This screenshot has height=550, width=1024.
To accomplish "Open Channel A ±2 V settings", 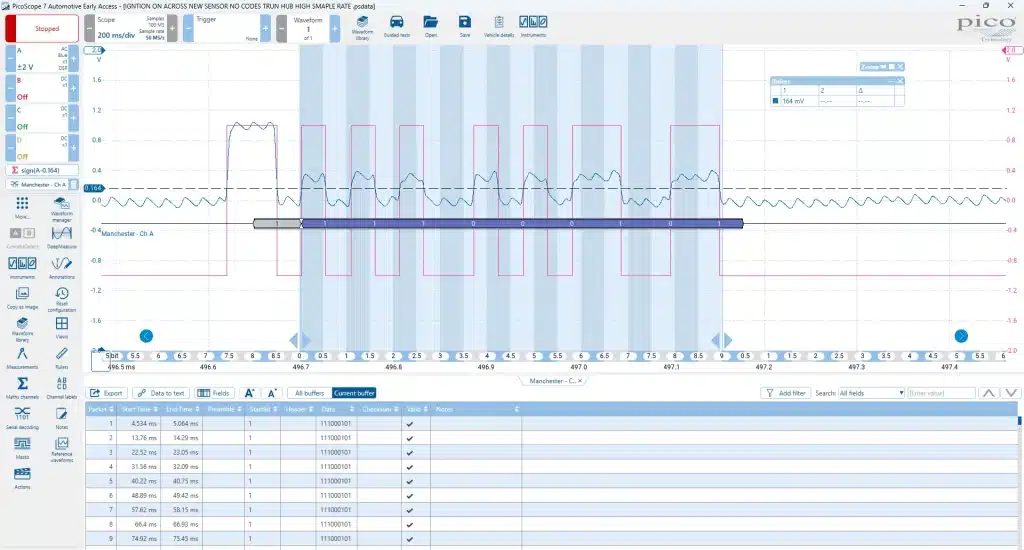I will point(42,58).
